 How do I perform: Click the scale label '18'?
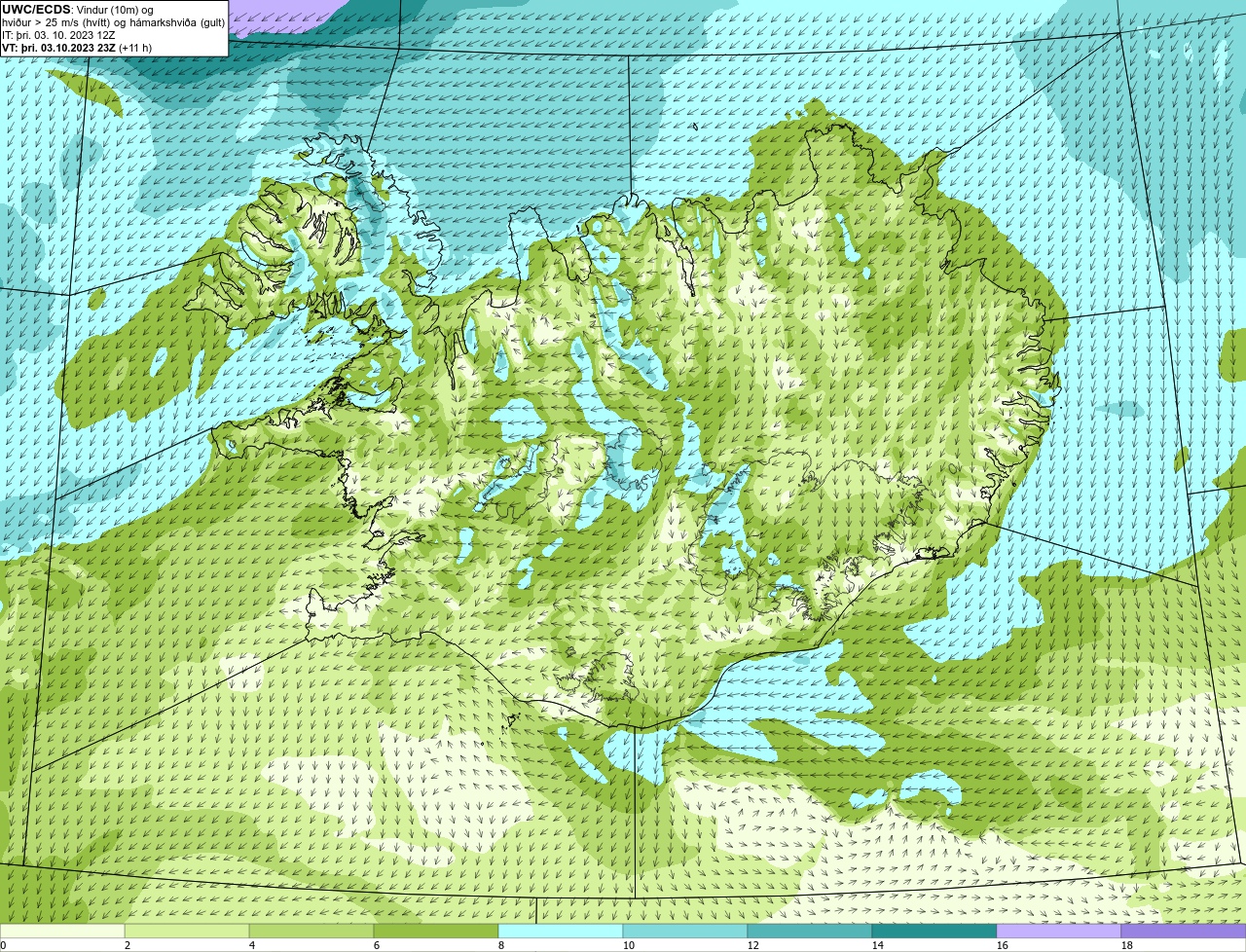(x=1126, y=945)
